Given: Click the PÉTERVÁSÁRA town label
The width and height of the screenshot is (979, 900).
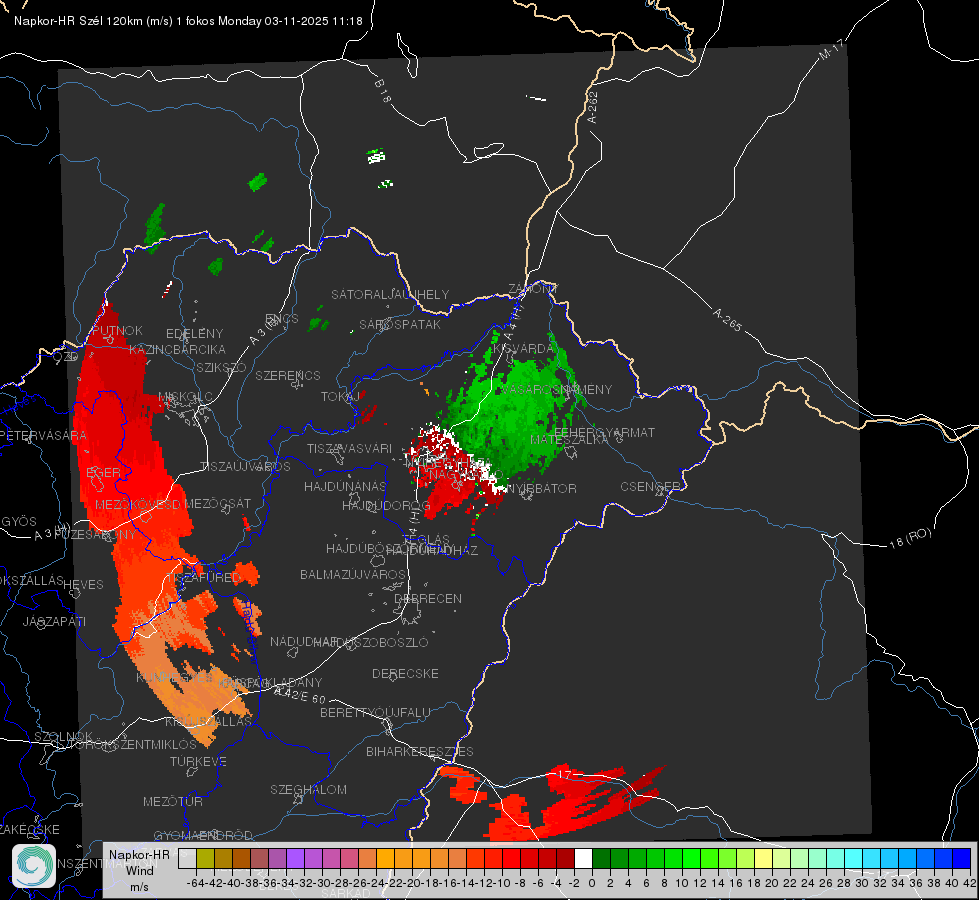Looking at the screenshot, I should [43, 435].
